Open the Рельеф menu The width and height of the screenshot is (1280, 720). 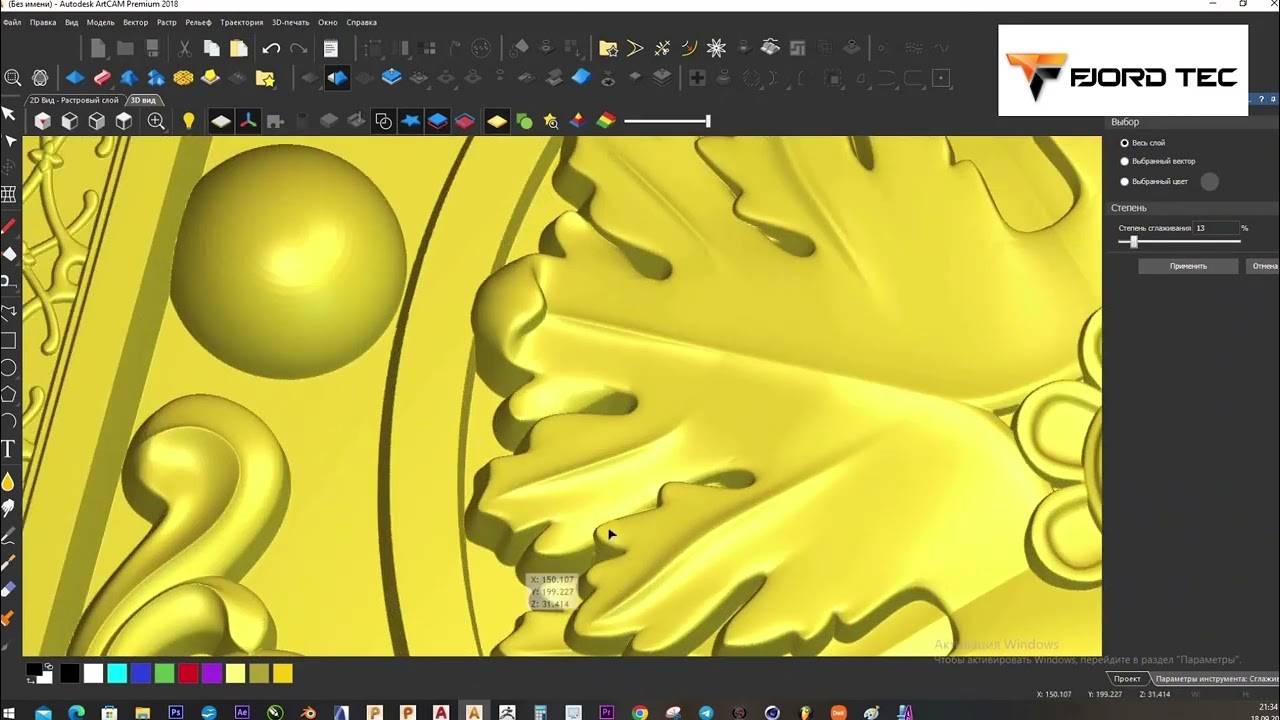click(x=198, y=22)
